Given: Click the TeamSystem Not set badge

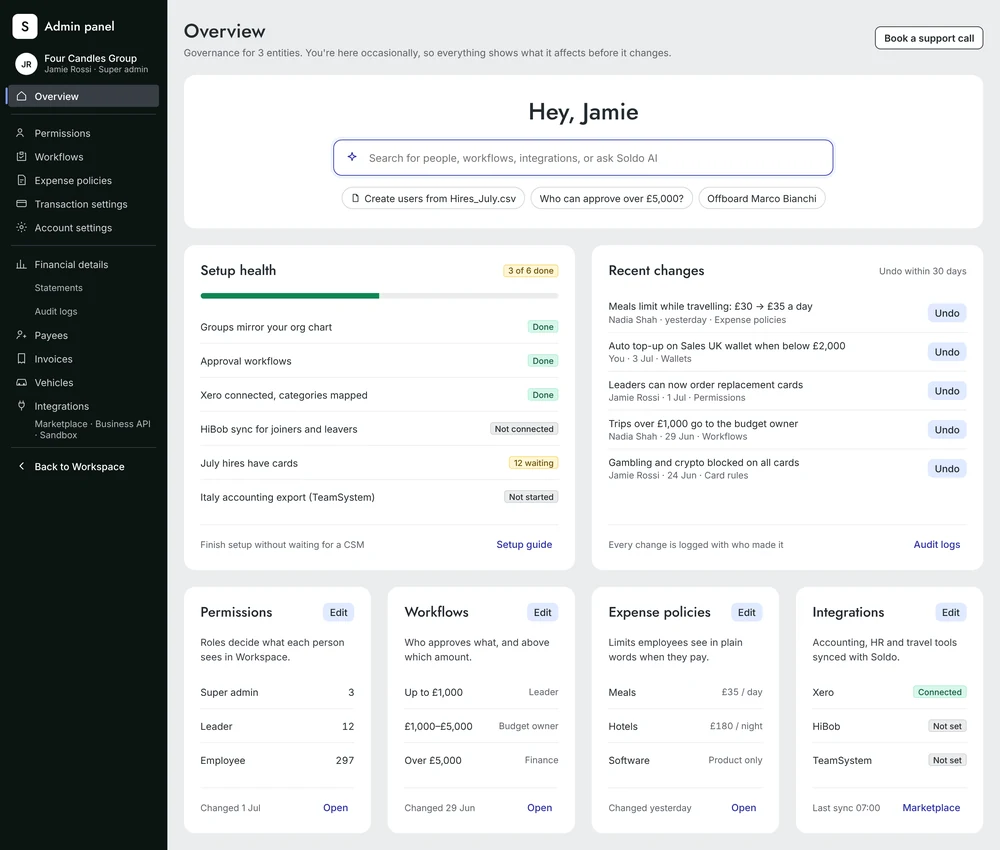Looking at the screenshot, I should [947, 760].
